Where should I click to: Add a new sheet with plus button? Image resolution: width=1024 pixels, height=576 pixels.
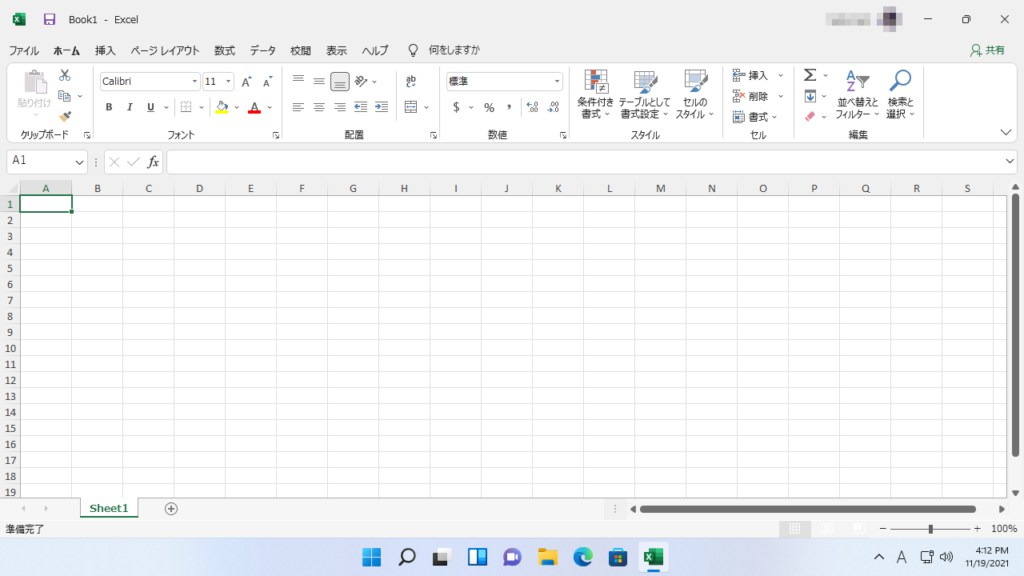171,508
